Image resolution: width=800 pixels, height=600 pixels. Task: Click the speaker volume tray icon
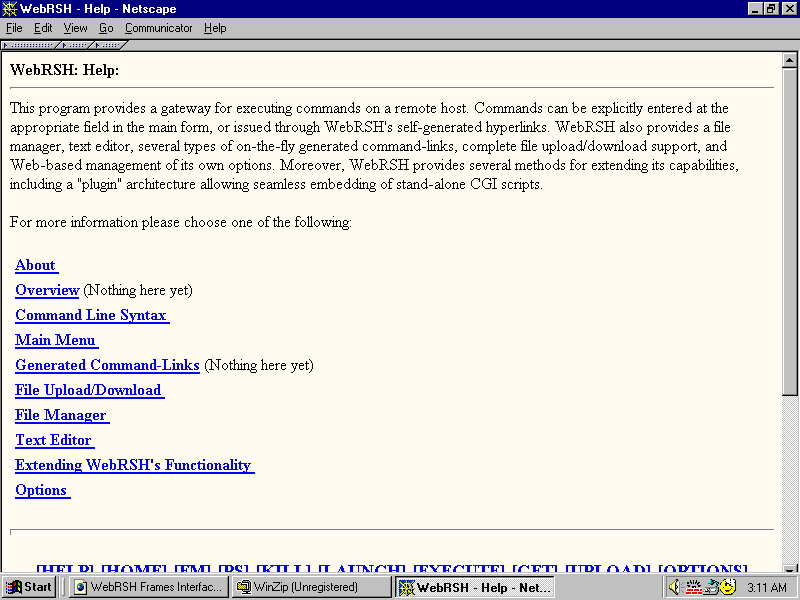[674, 587]
